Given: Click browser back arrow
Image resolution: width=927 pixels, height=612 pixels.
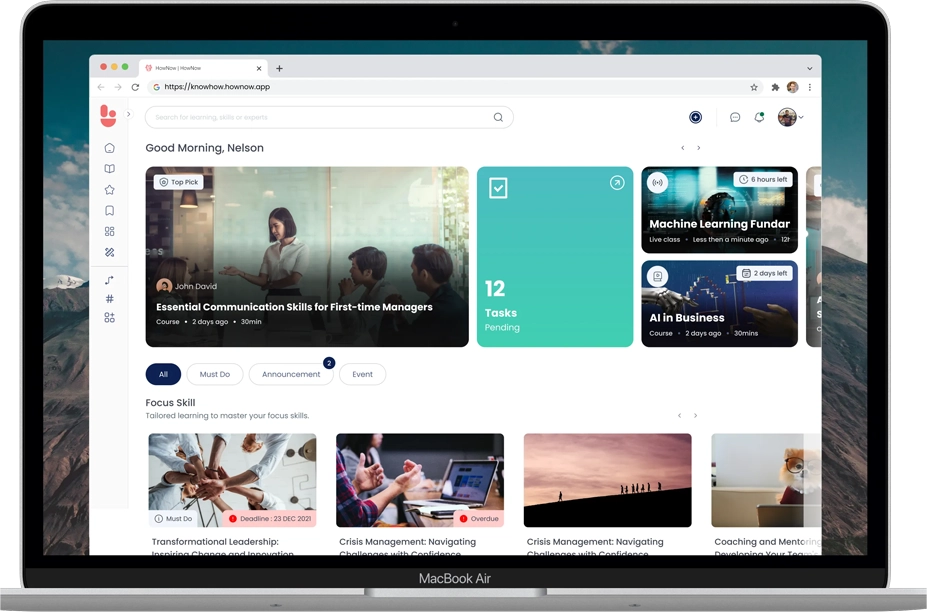Looking at the screenshot, I should [x=101, y=87].
